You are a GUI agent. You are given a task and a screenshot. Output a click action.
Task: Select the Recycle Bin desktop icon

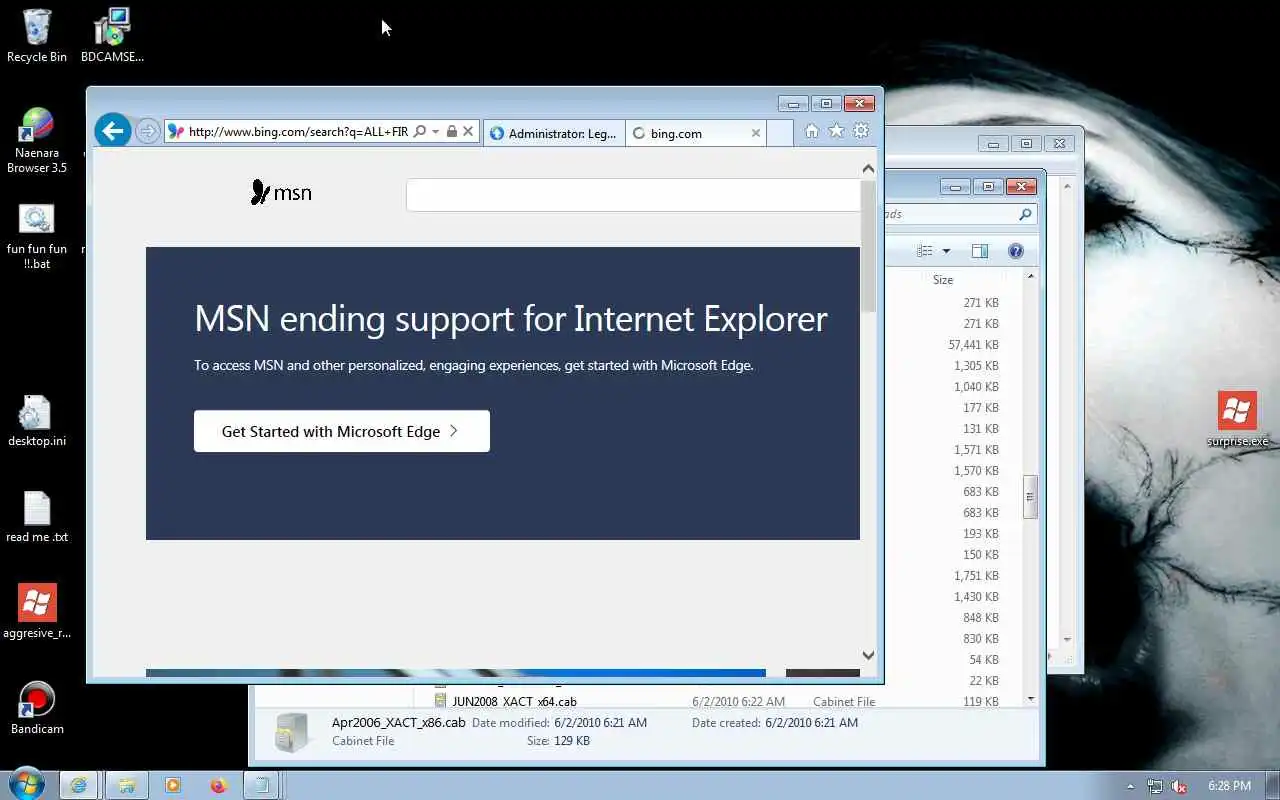click(37, 36)
